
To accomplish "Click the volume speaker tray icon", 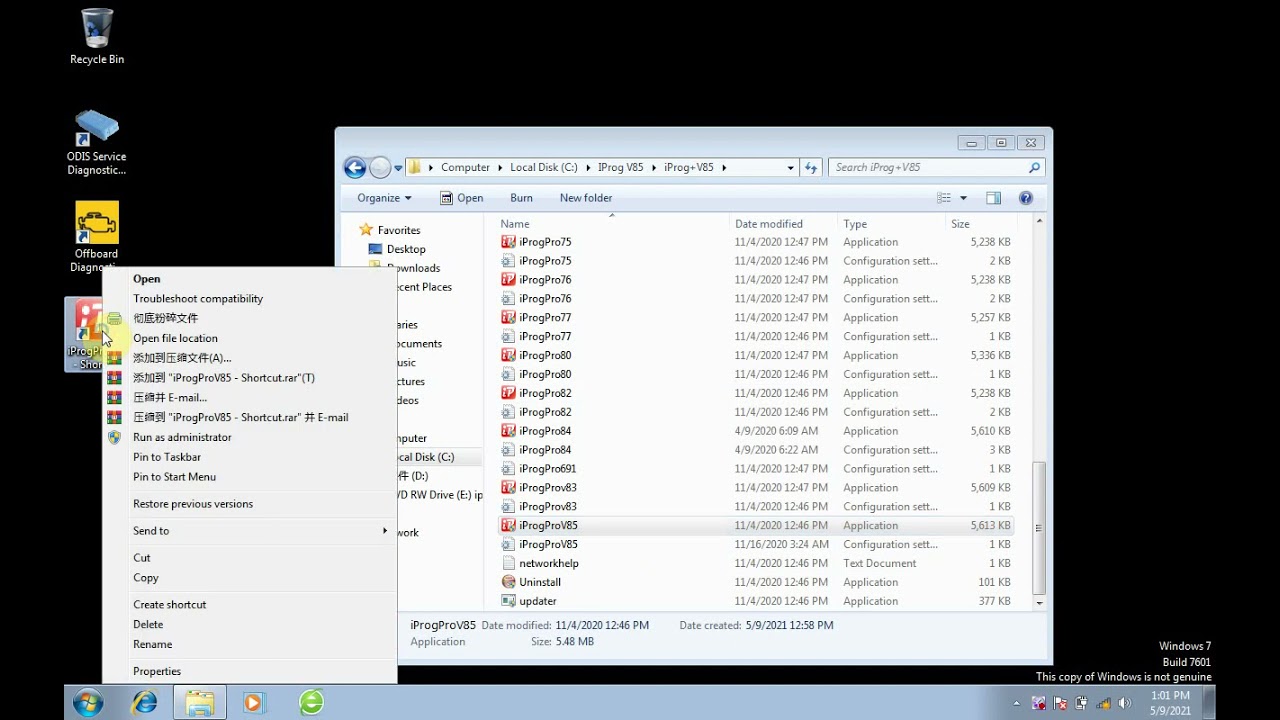I will 1123,703.
